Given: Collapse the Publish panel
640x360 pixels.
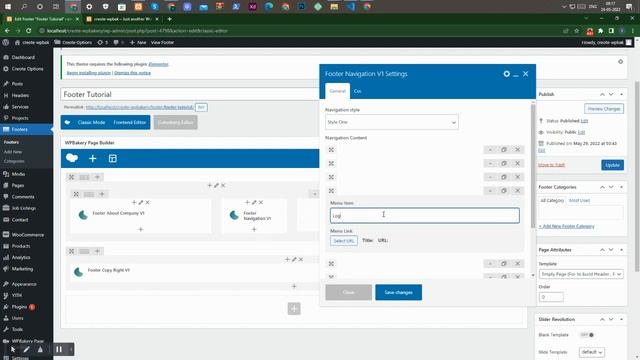Looking at the screenshot, I should (621, 94).
